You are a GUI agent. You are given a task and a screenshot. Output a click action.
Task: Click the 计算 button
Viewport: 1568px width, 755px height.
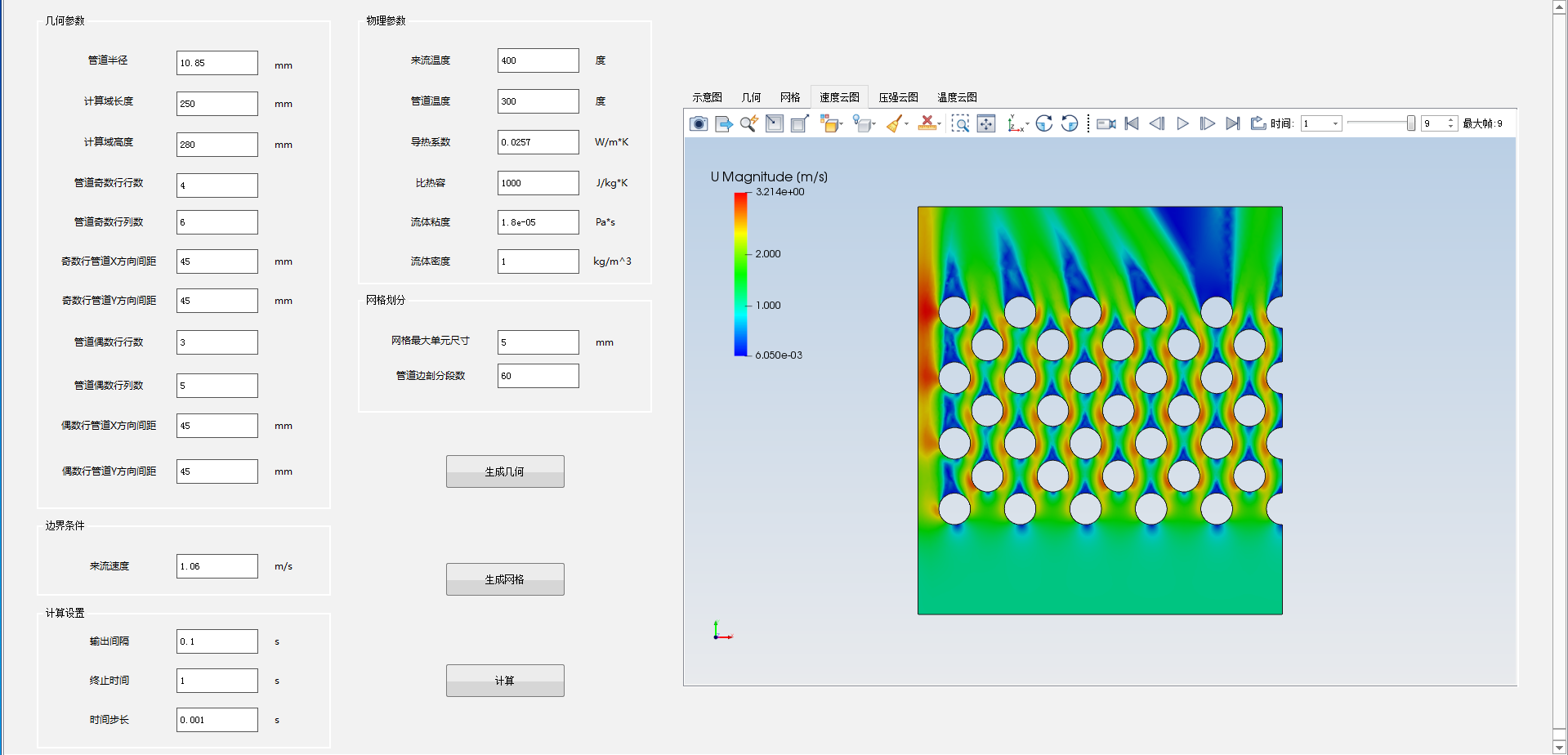tap(505, 681)
